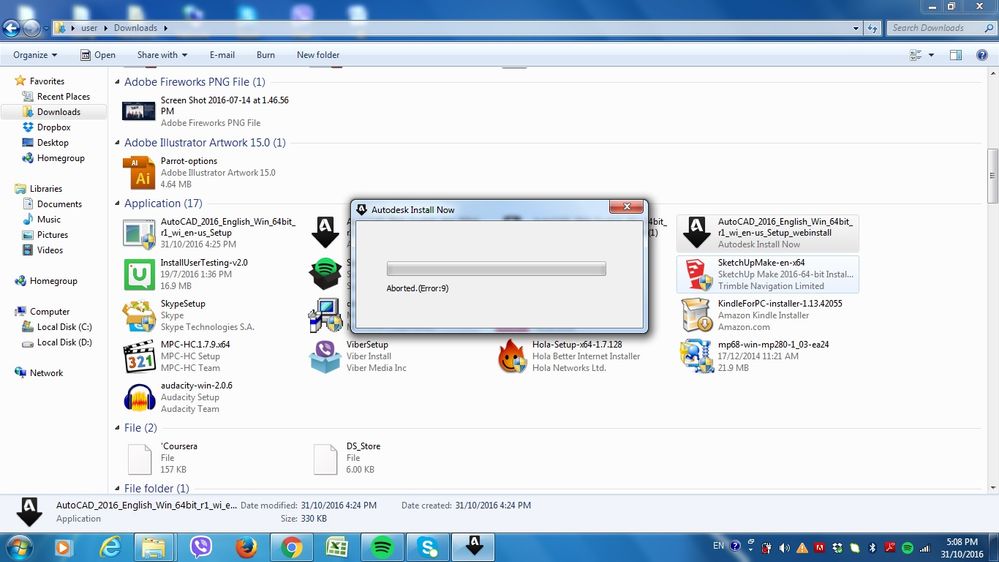Collapse the File folder (1) group

pyautogui.click(x=117, y=488)
